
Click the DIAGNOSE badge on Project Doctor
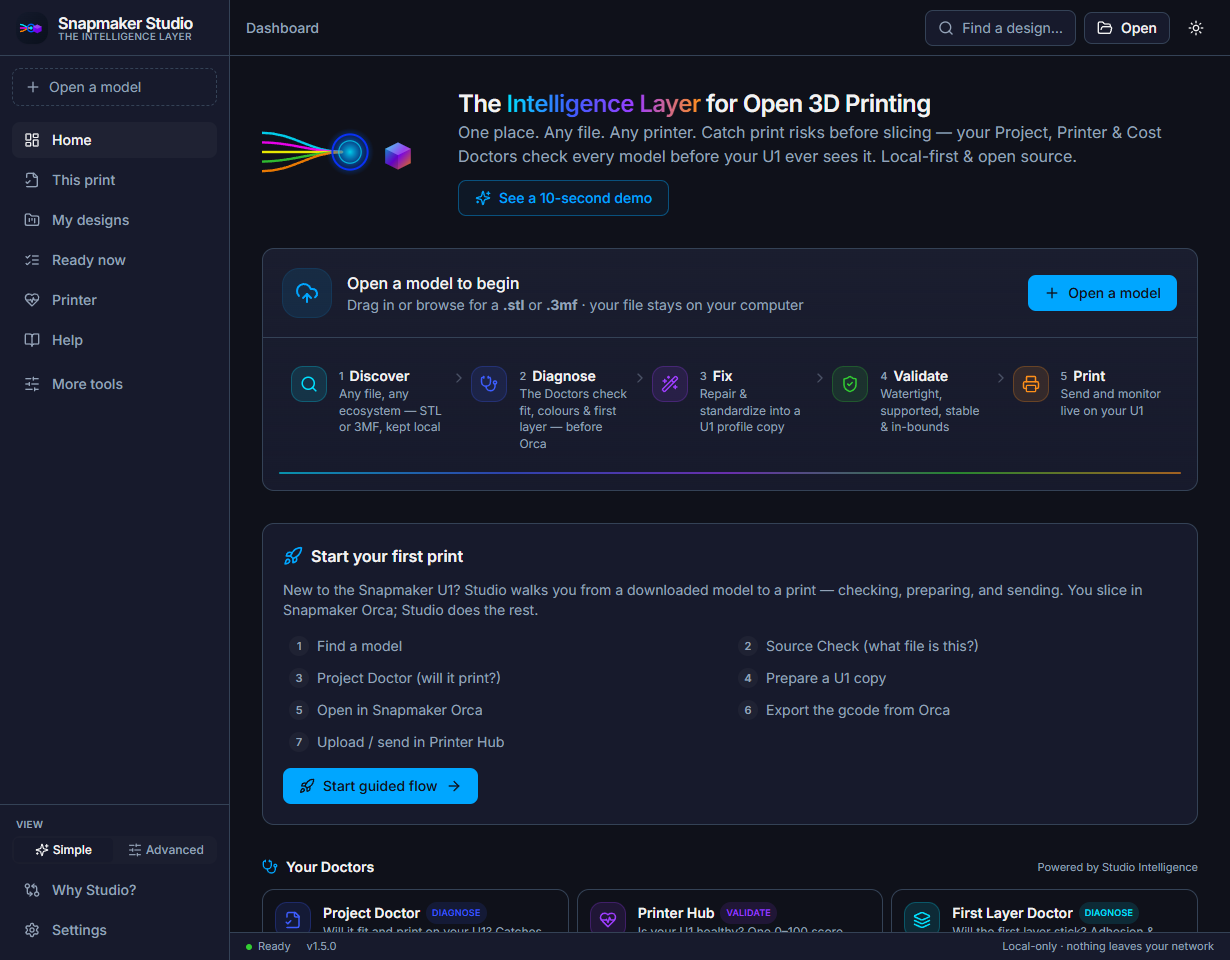[456, 913]
